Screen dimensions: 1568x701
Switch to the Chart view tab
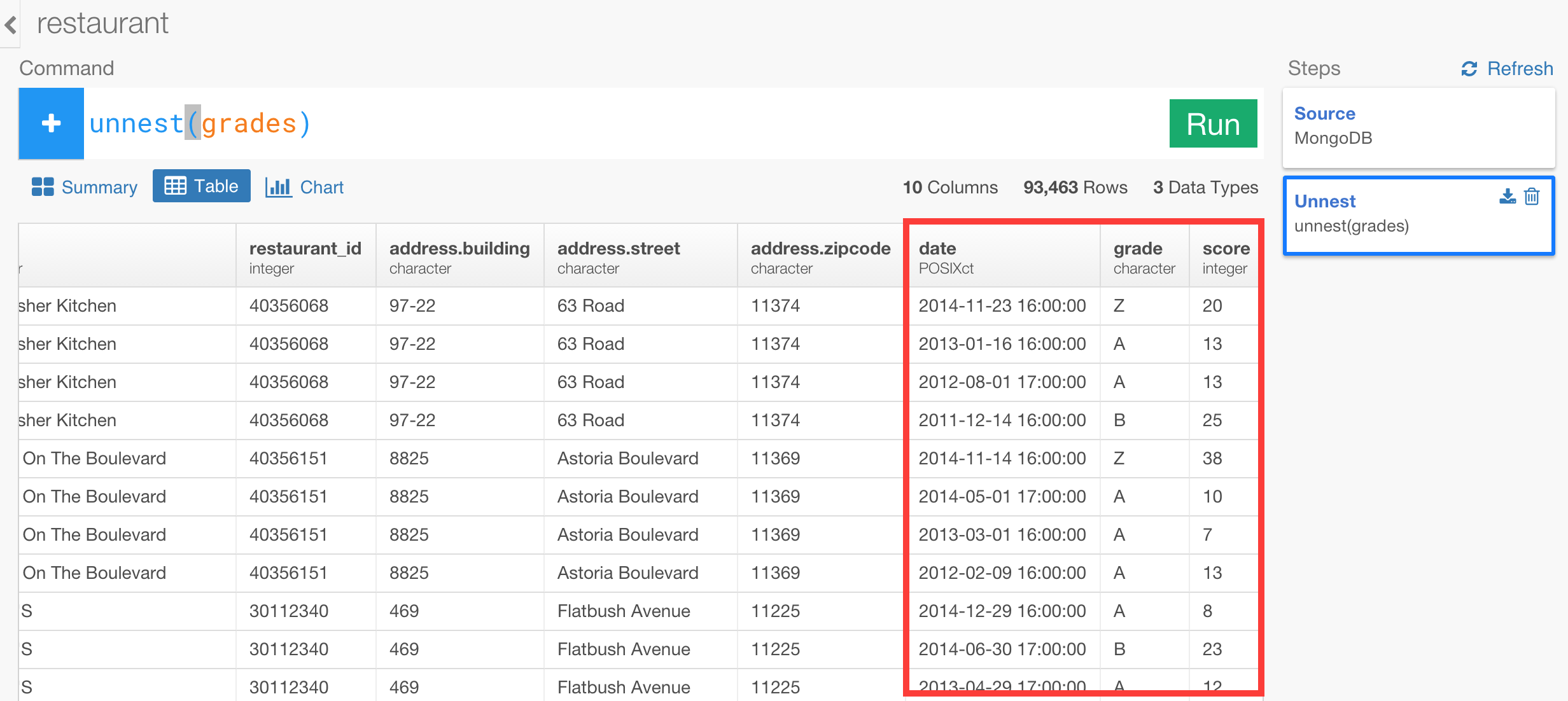(x=304, y=187)
